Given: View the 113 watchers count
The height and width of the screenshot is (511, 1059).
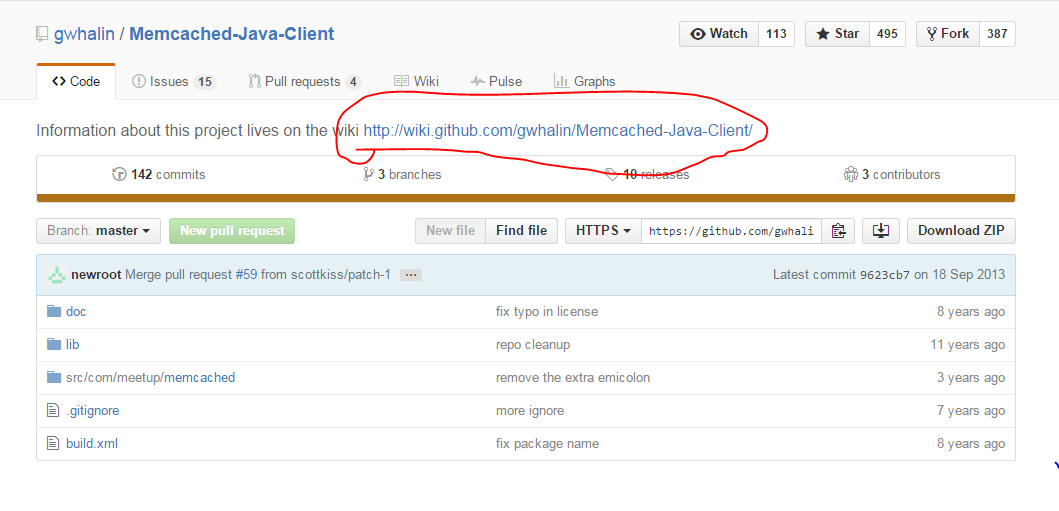Looking at the screenshot, I should click(x=777, y=34).
